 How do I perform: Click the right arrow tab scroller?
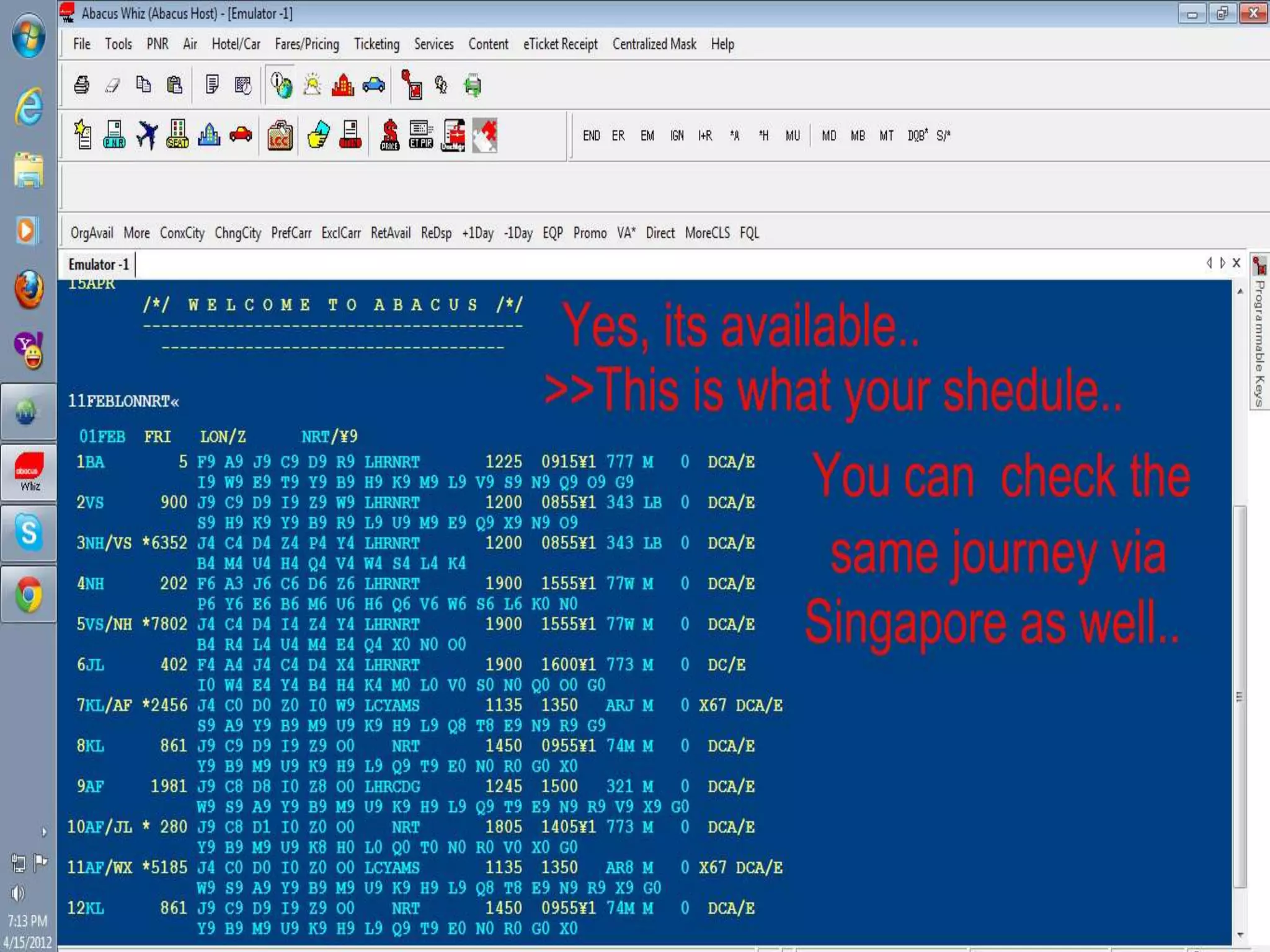pyautogui.click(x=1222, y=263)
